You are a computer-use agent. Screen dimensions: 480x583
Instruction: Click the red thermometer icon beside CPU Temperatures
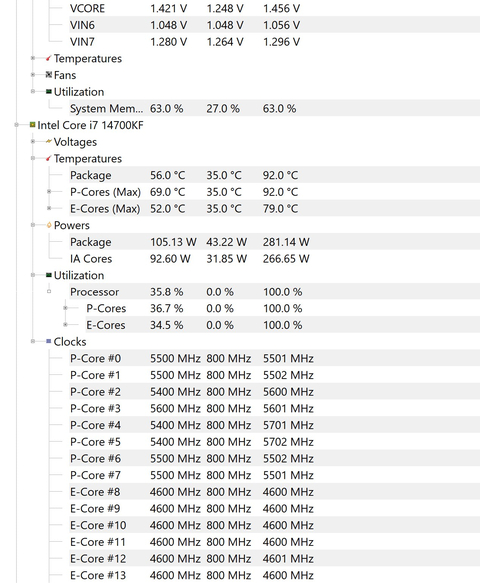click(49, 158)
